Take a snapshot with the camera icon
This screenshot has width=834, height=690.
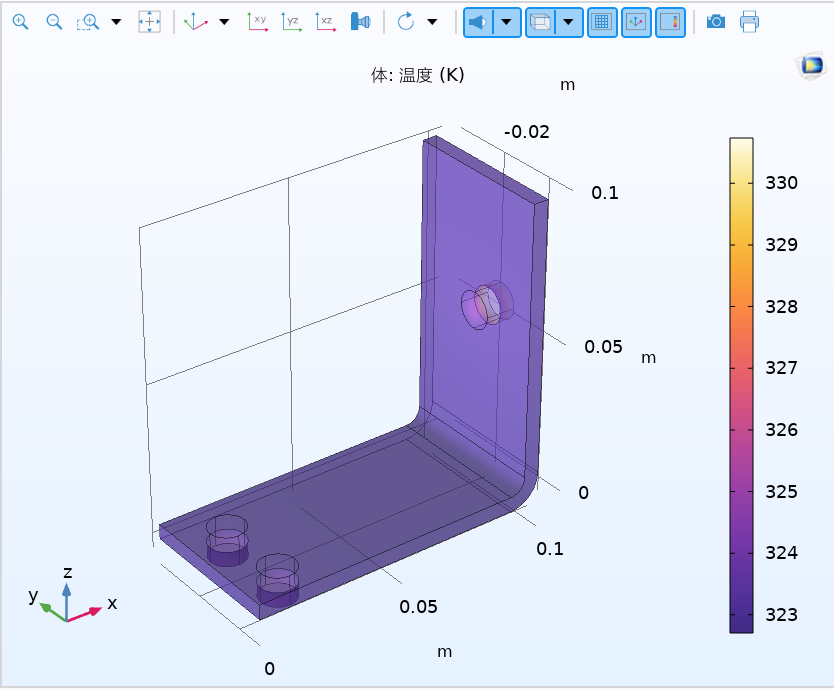tap(715, 21)
